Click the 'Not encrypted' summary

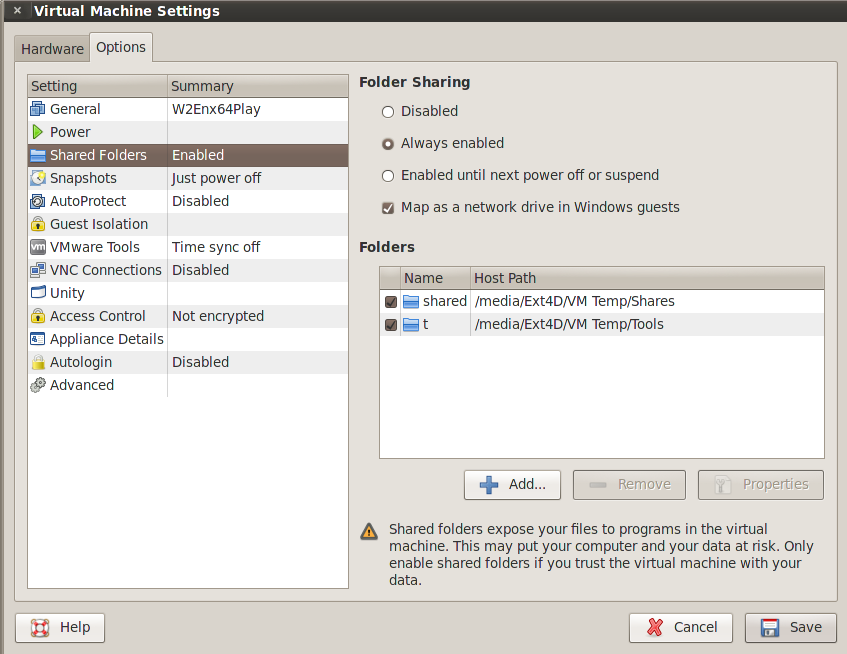(x=218, y=316)
